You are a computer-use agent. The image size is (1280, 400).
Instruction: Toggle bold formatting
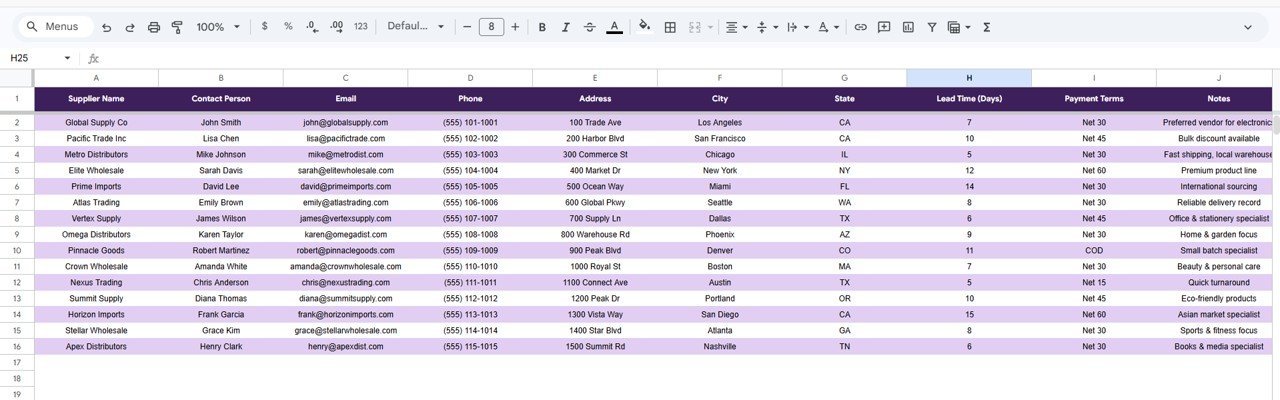(542, 27)
